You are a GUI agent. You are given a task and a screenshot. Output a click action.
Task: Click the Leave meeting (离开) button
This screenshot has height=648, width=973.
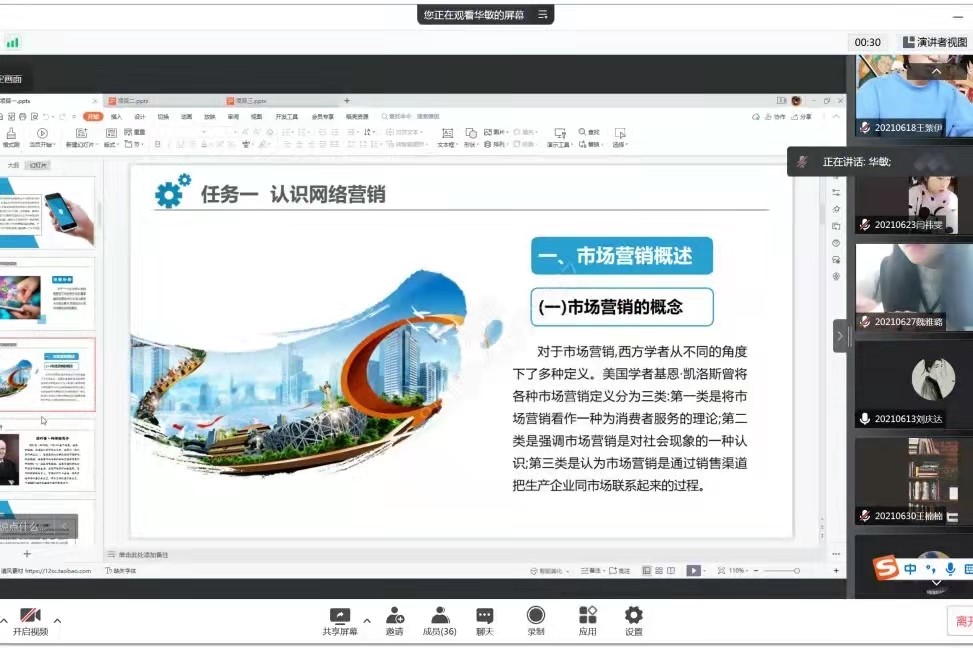[x=961, y=621]
